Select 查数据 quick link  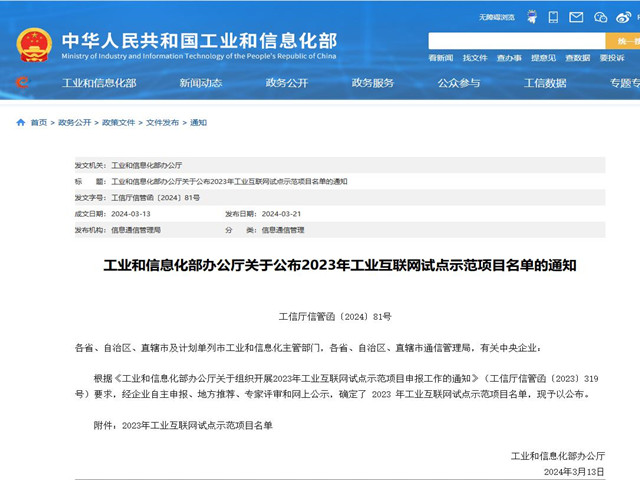click(x=578, y=58)
